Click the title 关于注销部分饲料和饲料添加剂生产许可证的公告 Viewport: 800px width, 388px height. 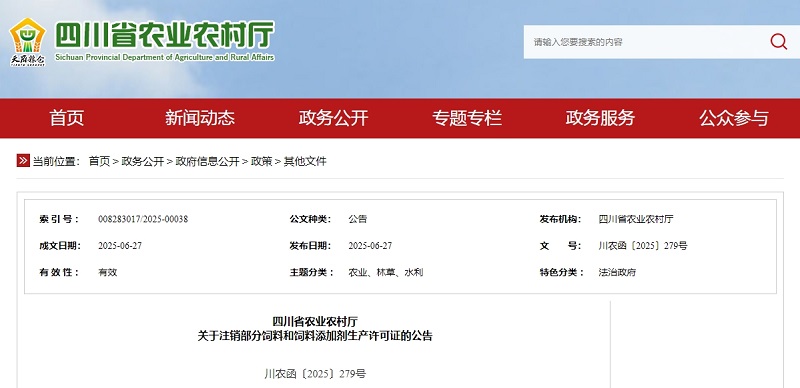click(315, 336)
